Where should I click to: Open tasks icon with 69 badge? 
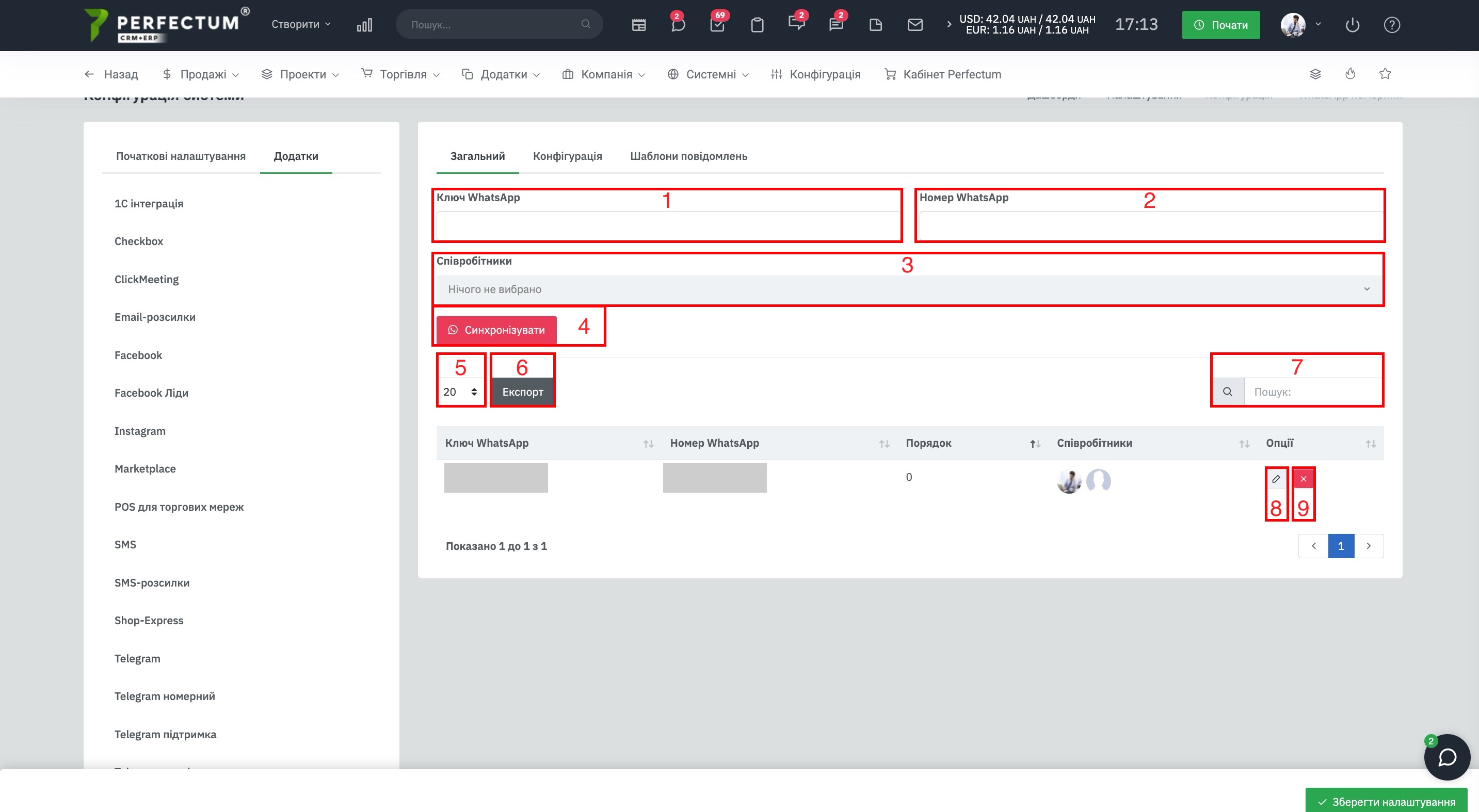pos(717,25)
